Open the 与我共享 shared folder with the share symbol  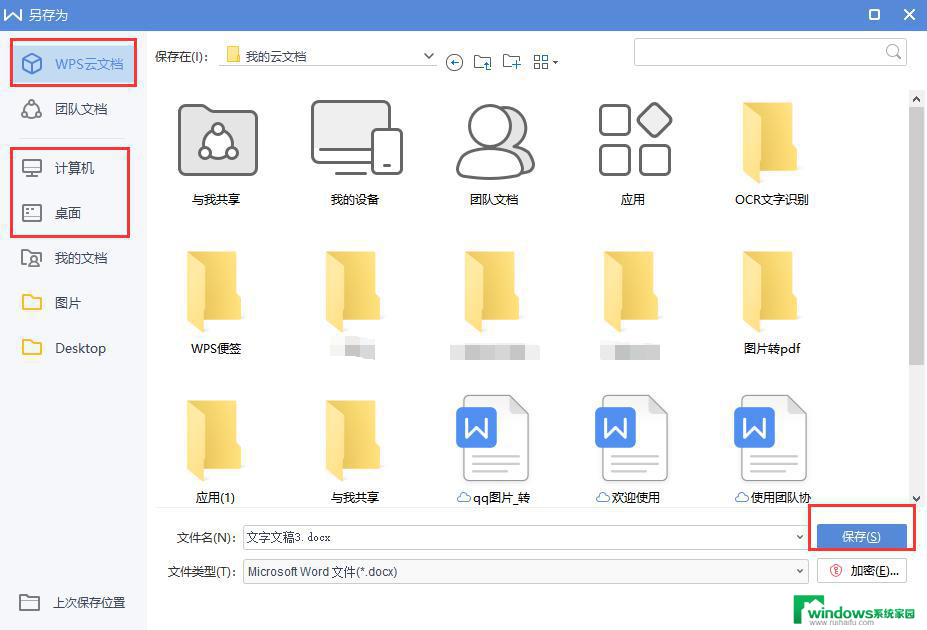pyautogui.click(x=217, y=154)
